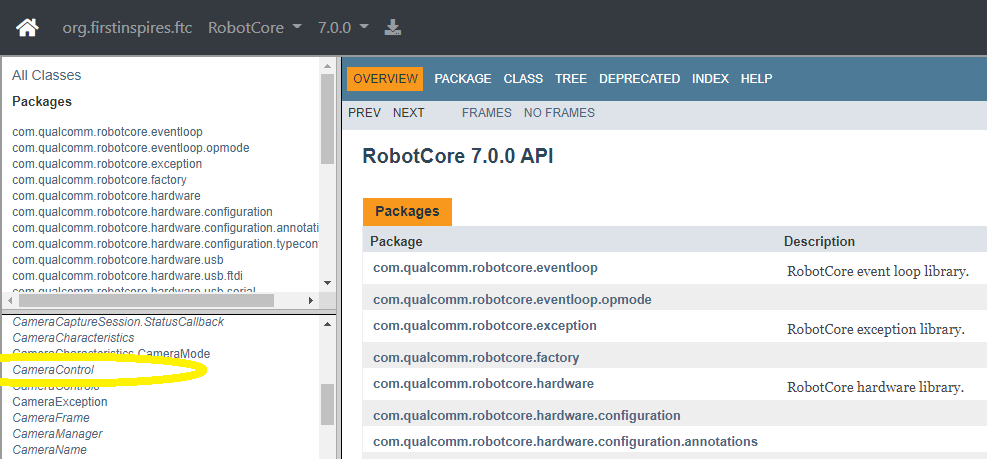Open the CLASS navigation item
Viewport: 987px width, 459px height.
[x=523, y=79]
